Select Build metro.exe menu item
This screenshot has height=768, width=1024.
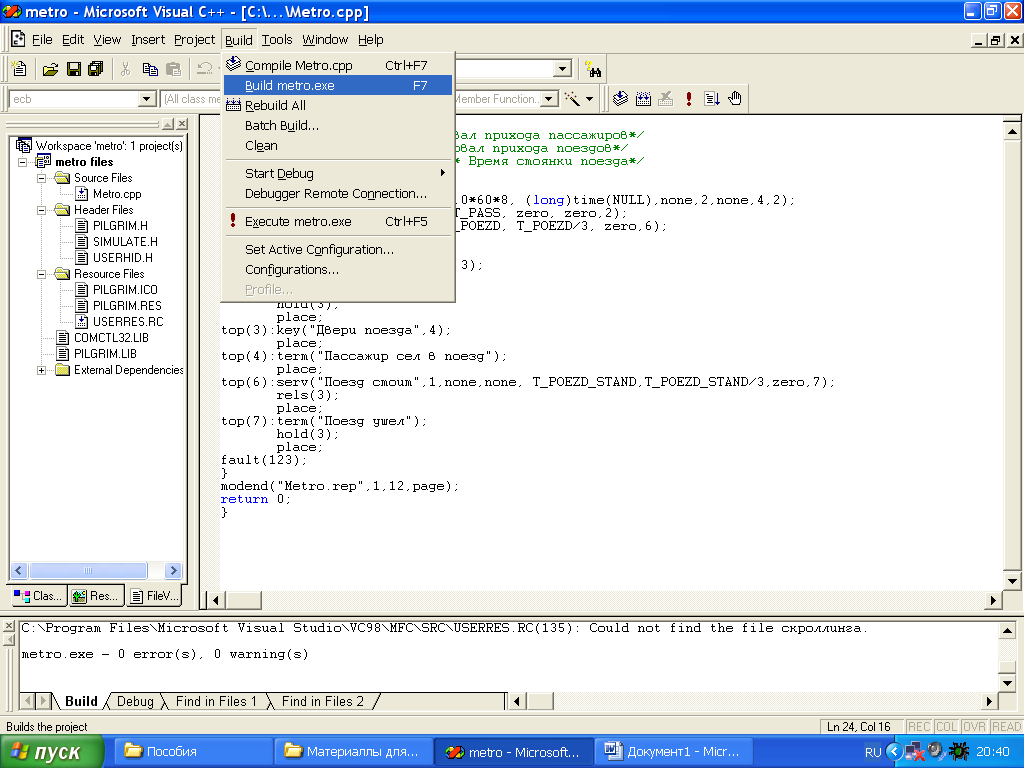point(338,86)
